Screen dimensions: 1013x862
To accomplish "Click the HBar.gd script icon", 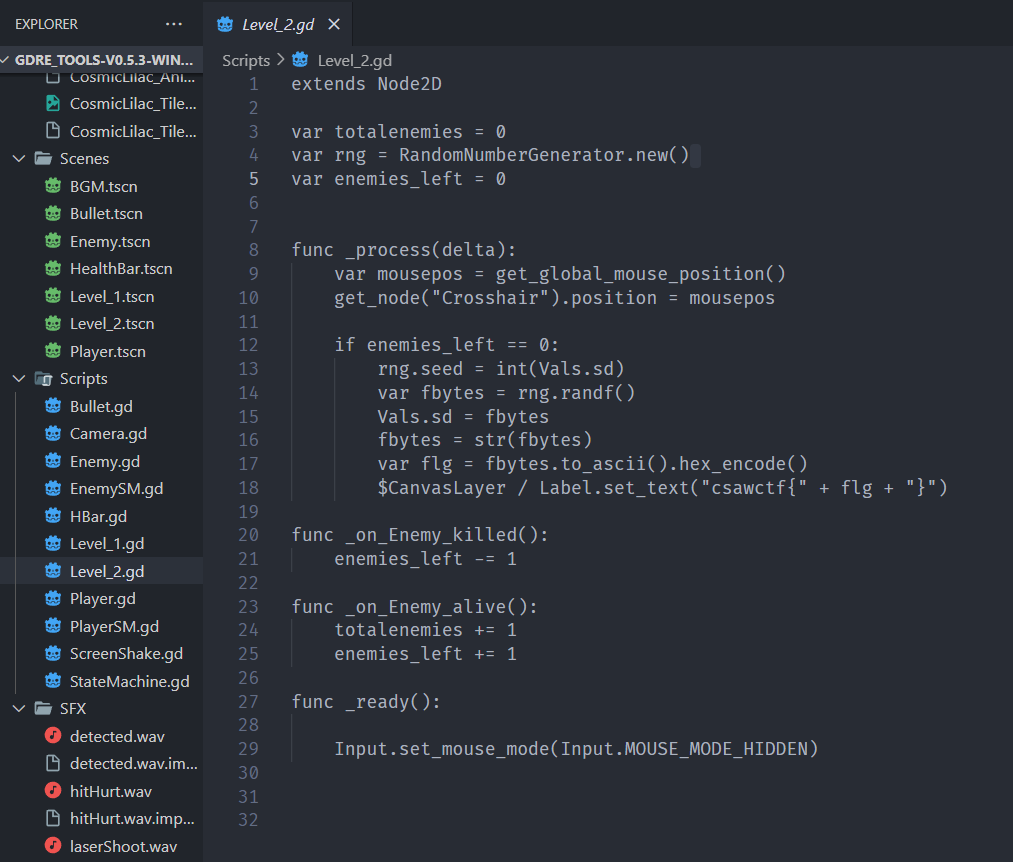I will 53,516.
